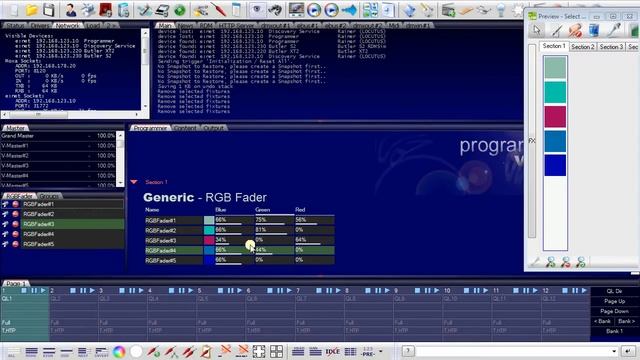This screenshot has height=360, width=640.
Task: Select the Section 2 tab in the Preview window
Action: click(x=583, y=47)
